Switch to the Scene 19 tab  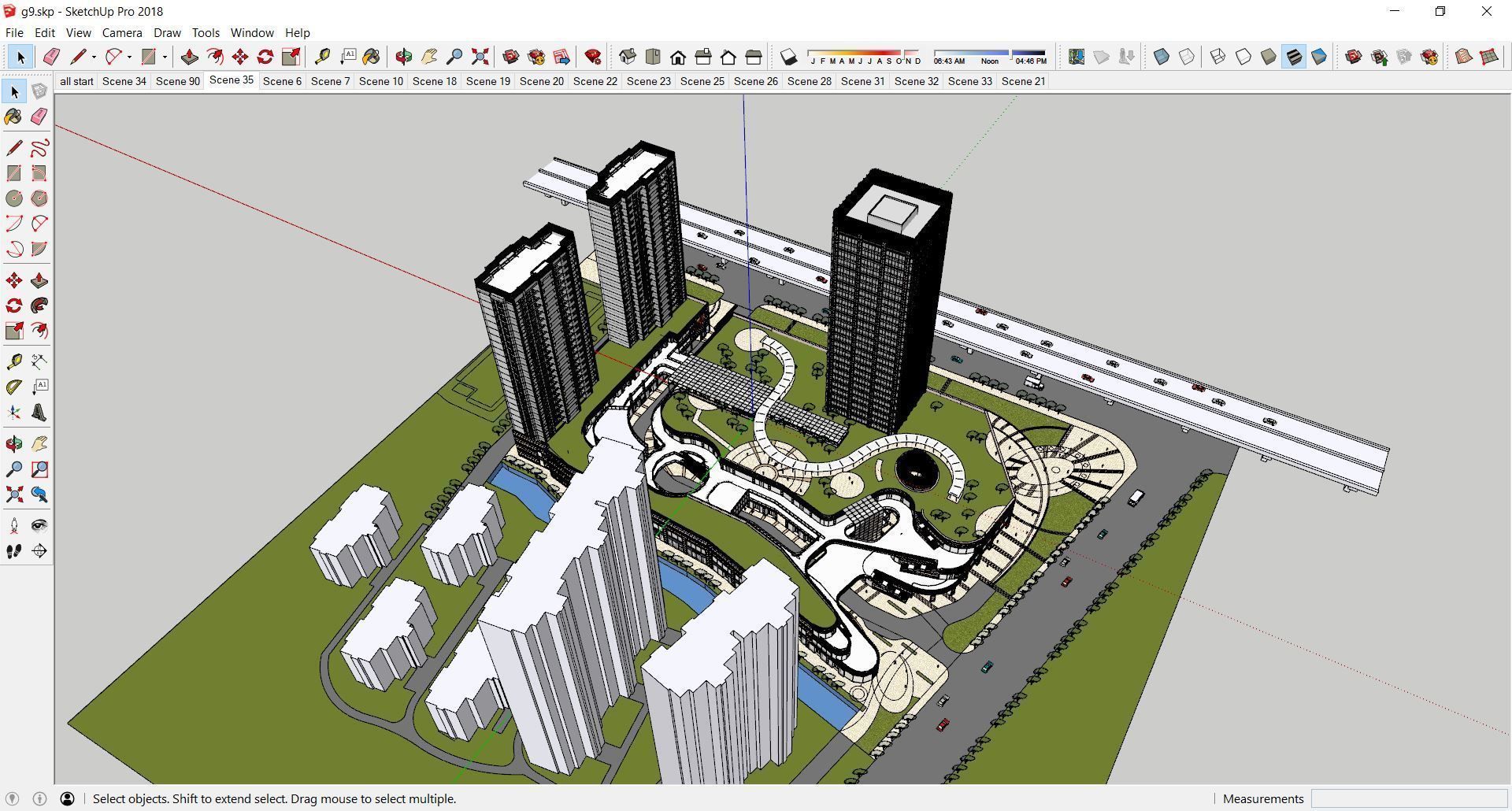(488, 81)
